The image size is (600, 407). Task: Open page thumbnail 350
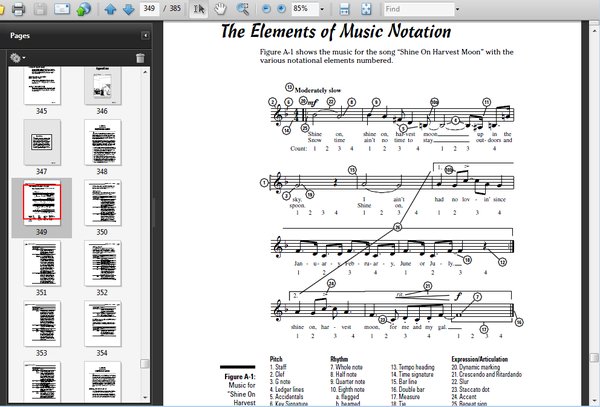(103, 202)
